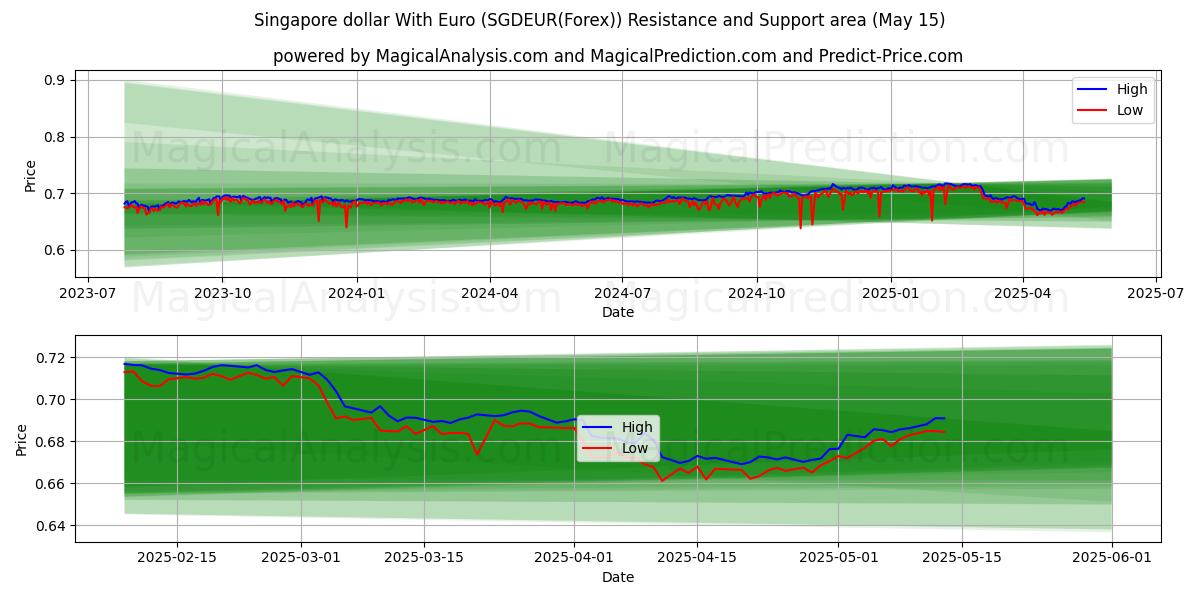This screenshot has height=600, width=1200.
Task: Click the 2025-04 tick label in top chart
Action: click(1022, 293)
